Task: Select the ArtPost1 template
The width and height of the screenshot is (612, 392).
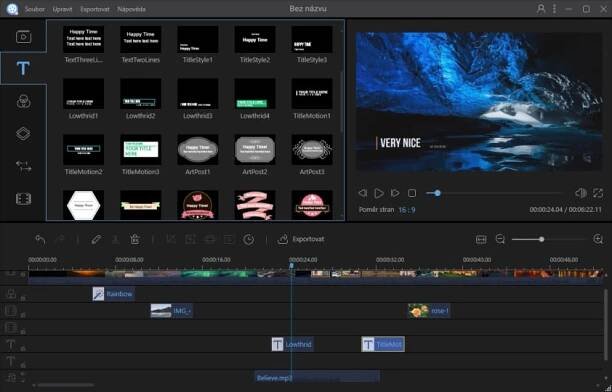Action: [x=198, y=150]
